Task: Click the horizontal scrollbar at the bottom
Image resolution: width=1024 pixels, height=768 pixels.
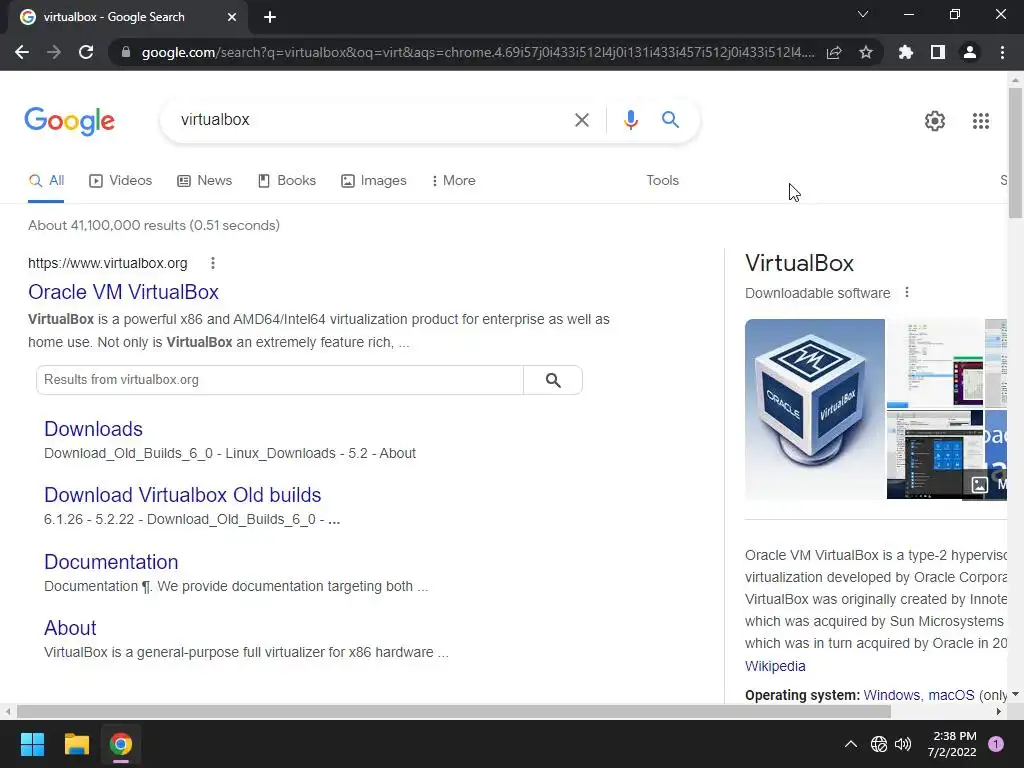Action: pos(454,711)
